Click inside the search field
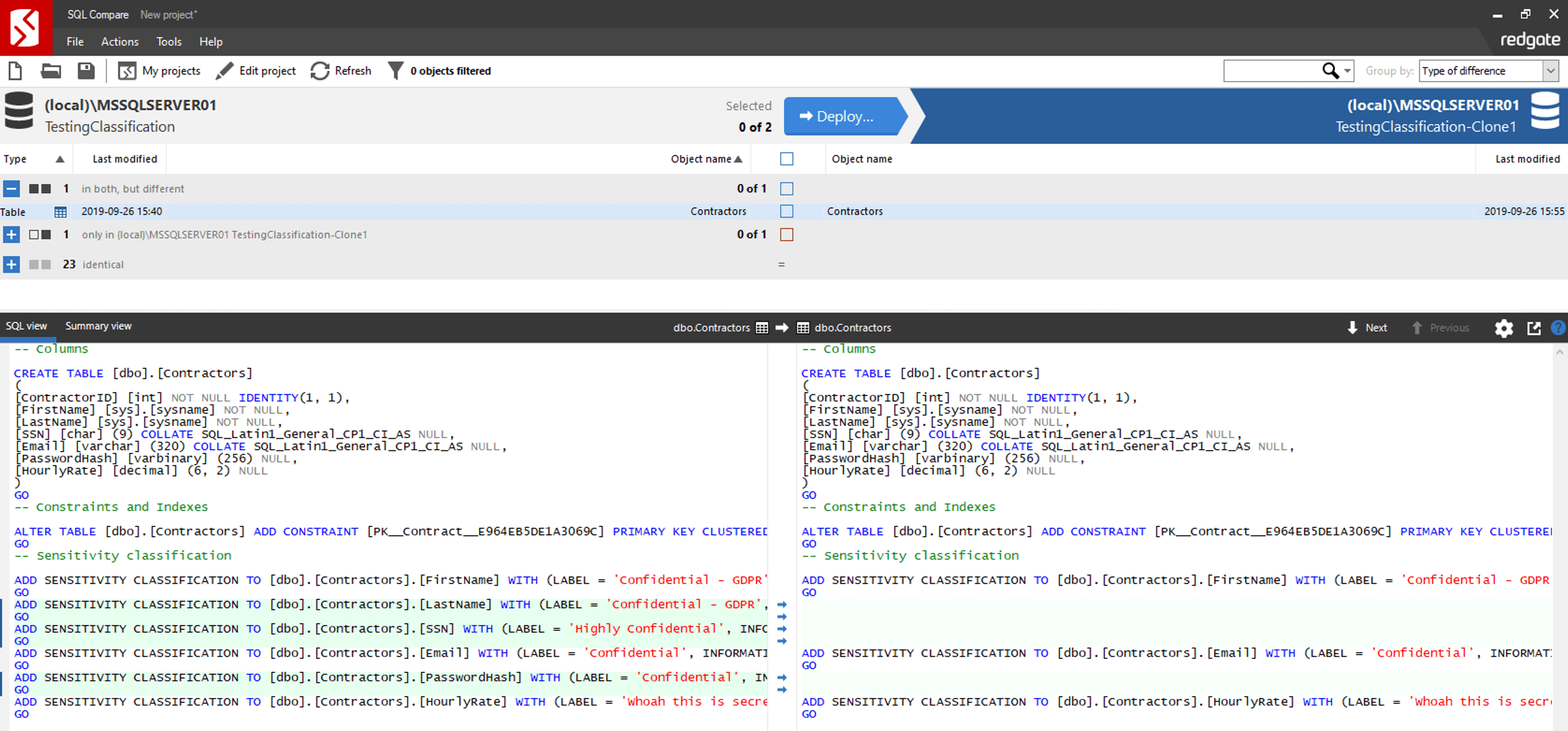The height and width of the screenshot is (731, 1568). [1272, 71]
